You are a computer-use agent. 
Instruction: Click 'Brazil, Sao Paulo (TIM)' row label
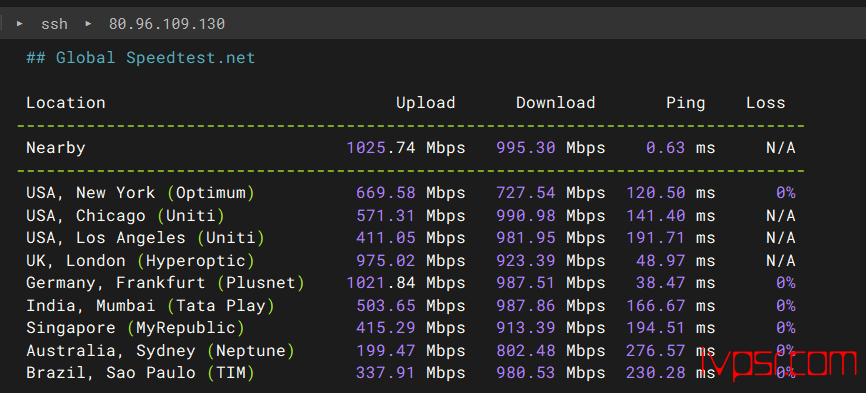(140, 373)
